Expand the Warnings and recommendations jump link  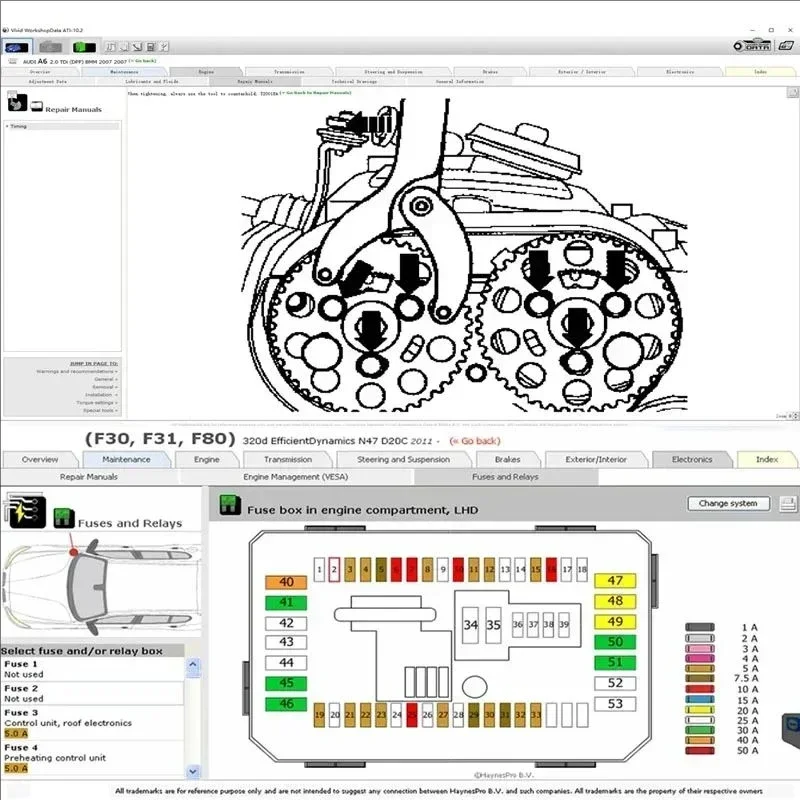click(75, 370)
